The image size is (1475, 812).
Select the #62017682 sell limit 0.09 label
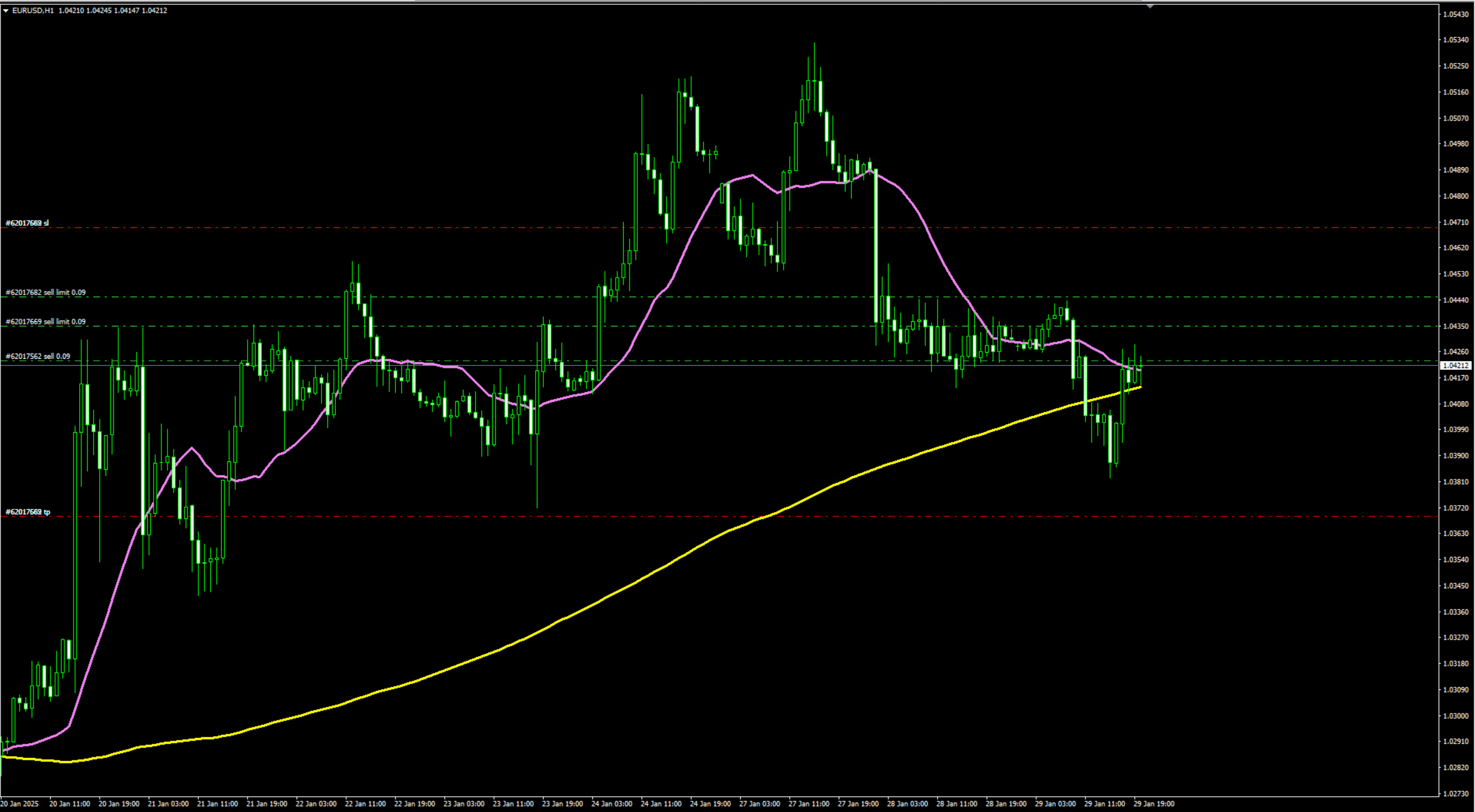[46, 293]
